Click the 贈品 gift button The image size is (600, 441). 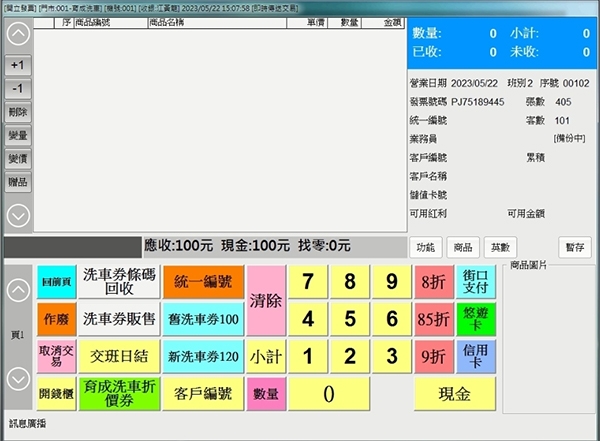point(18,182)
